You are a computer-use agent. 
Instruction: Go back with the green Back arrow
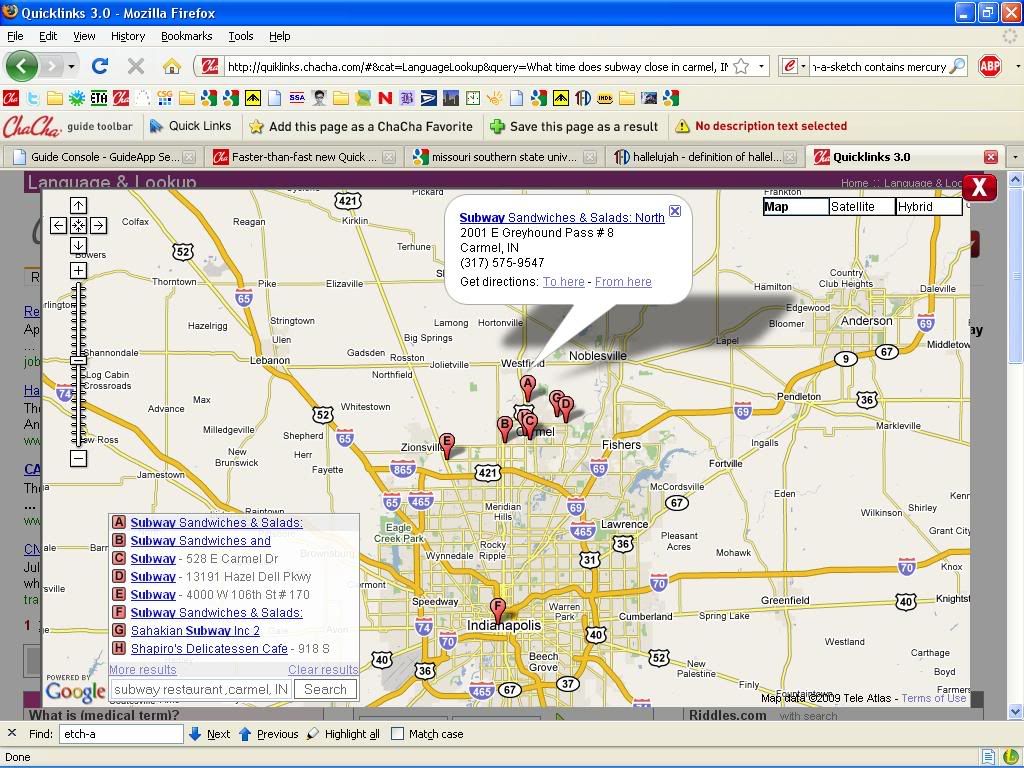22,66
